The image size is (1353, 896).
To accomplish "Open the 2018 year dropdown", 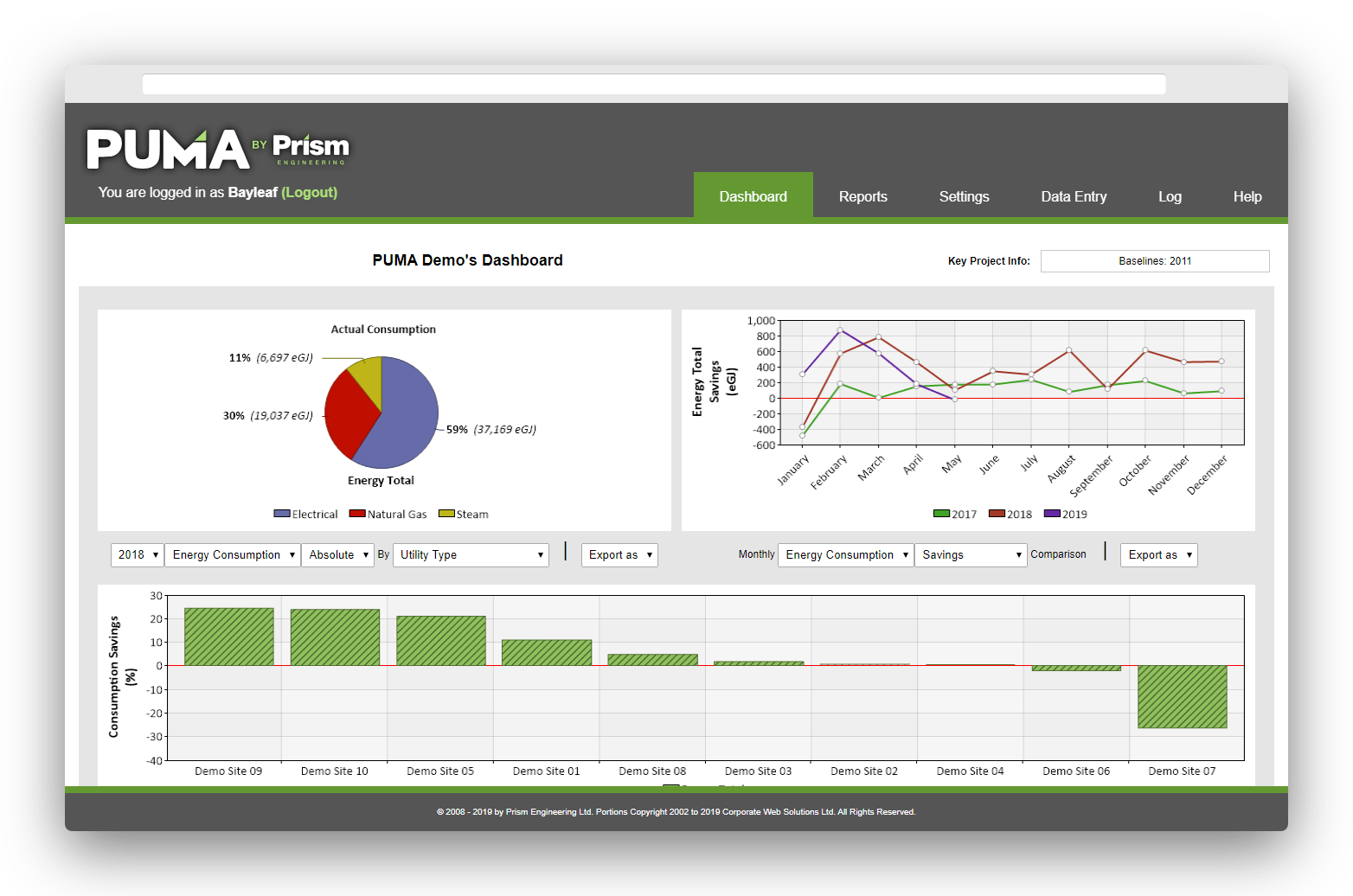I will 137,554.
